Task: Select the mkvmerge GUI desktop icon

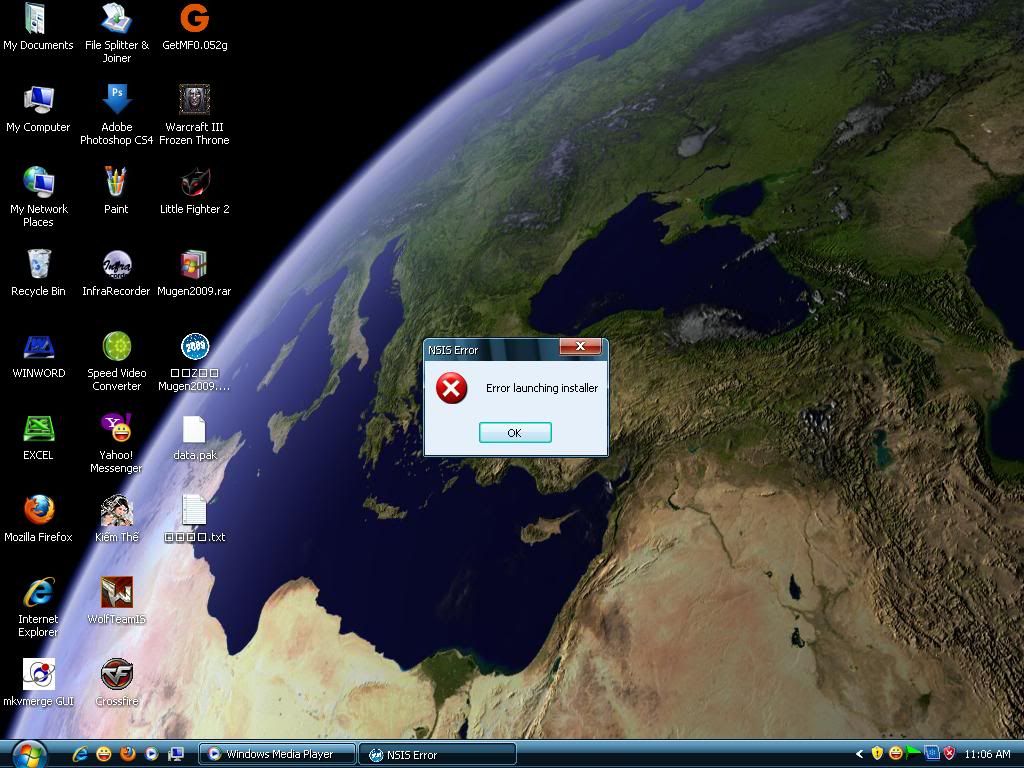Action: coord(38,683)
